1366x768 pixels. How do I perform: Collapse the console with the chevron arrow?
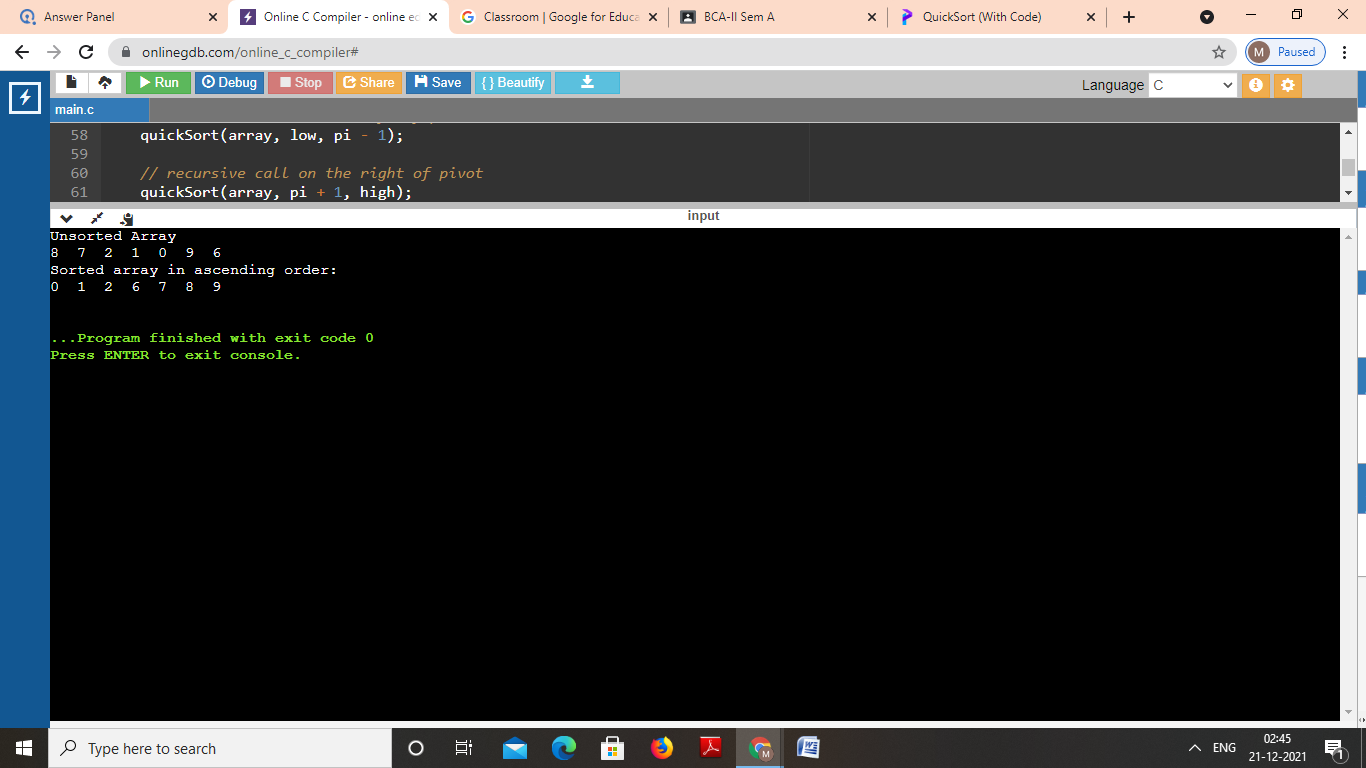point(67,218)
